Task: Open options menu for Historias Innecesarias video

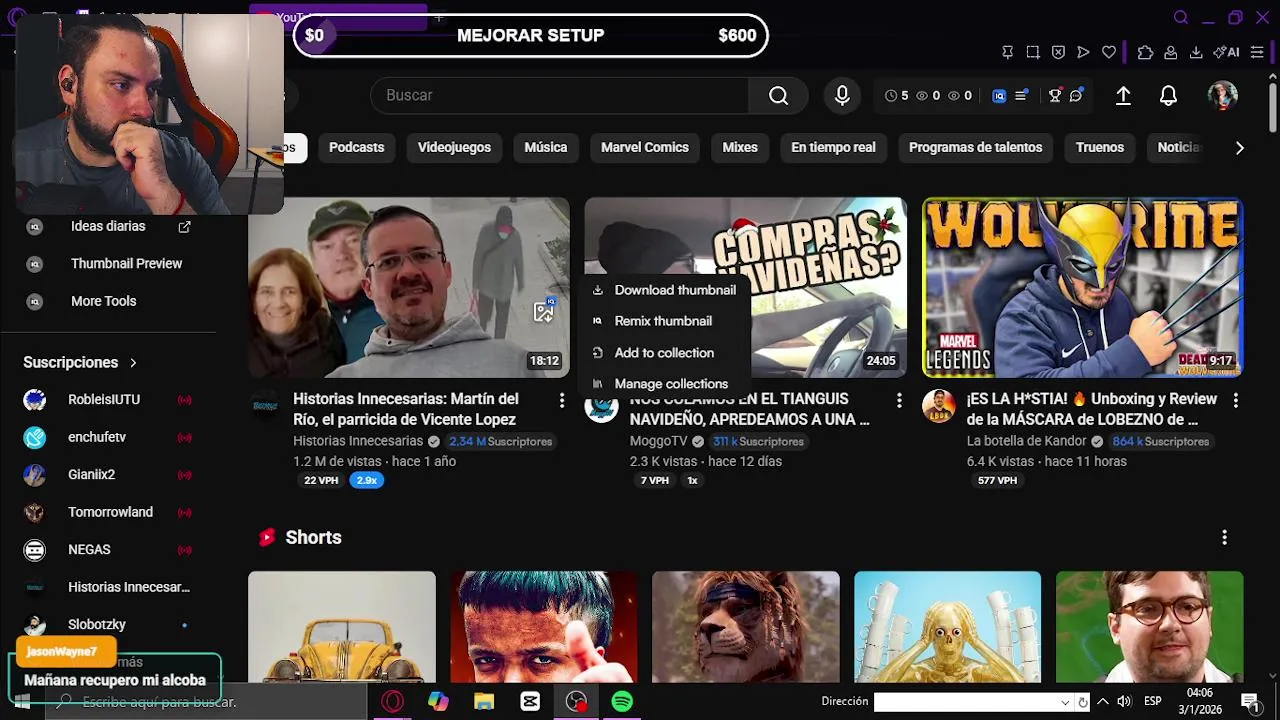Action: coord(562,400)
